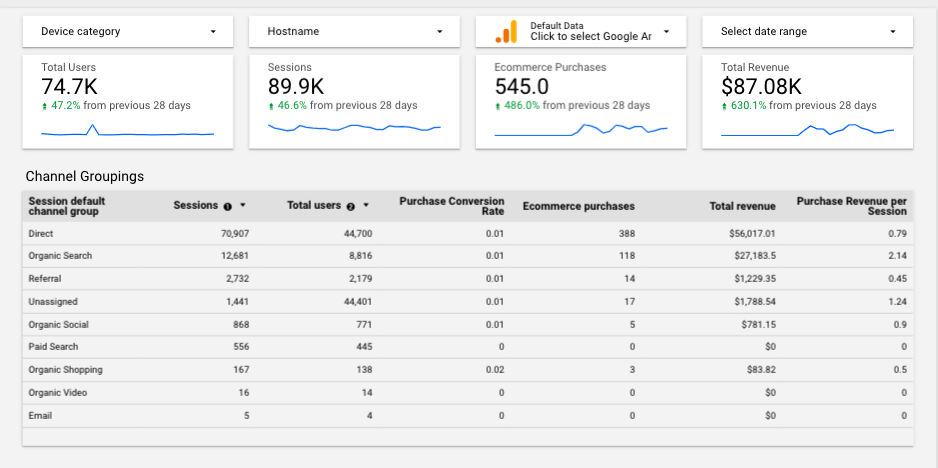The width and height of the screenshot is (938, 468).
Task: Click the Ecommerce Purchases scorecard 545.0
Action: (521, 87)
